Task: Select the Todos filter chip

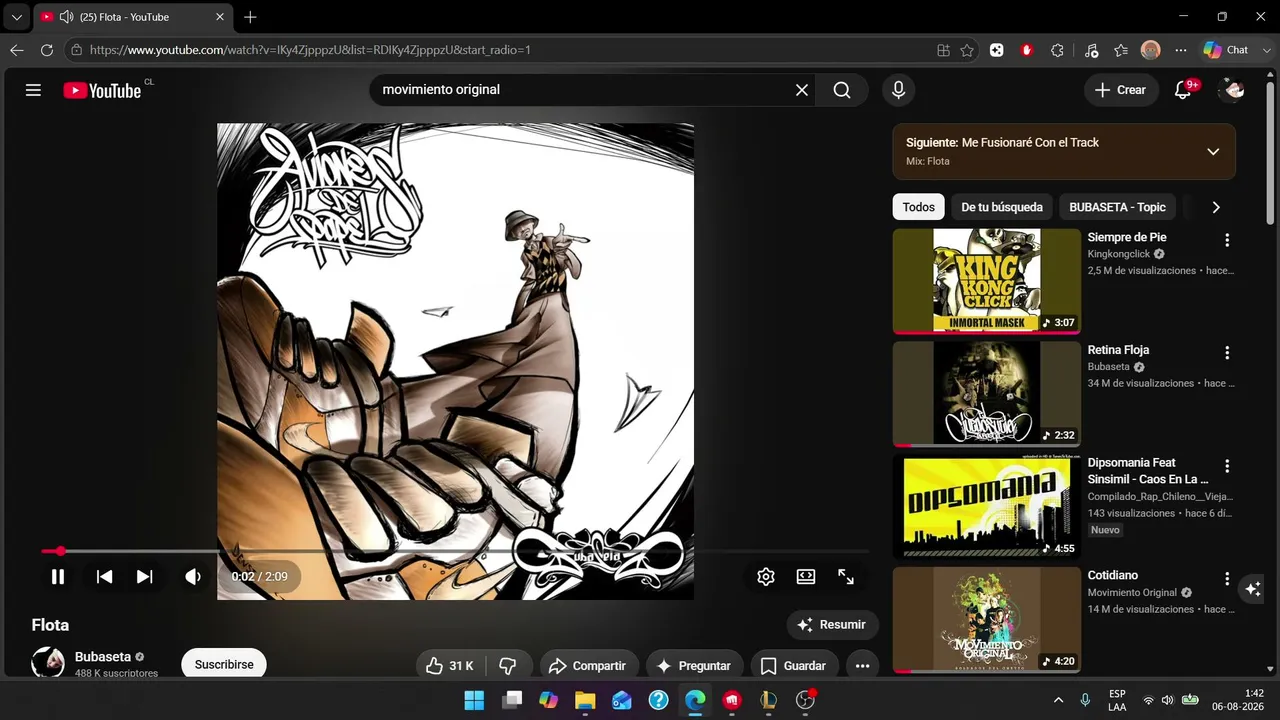Action: coord(919,207)
